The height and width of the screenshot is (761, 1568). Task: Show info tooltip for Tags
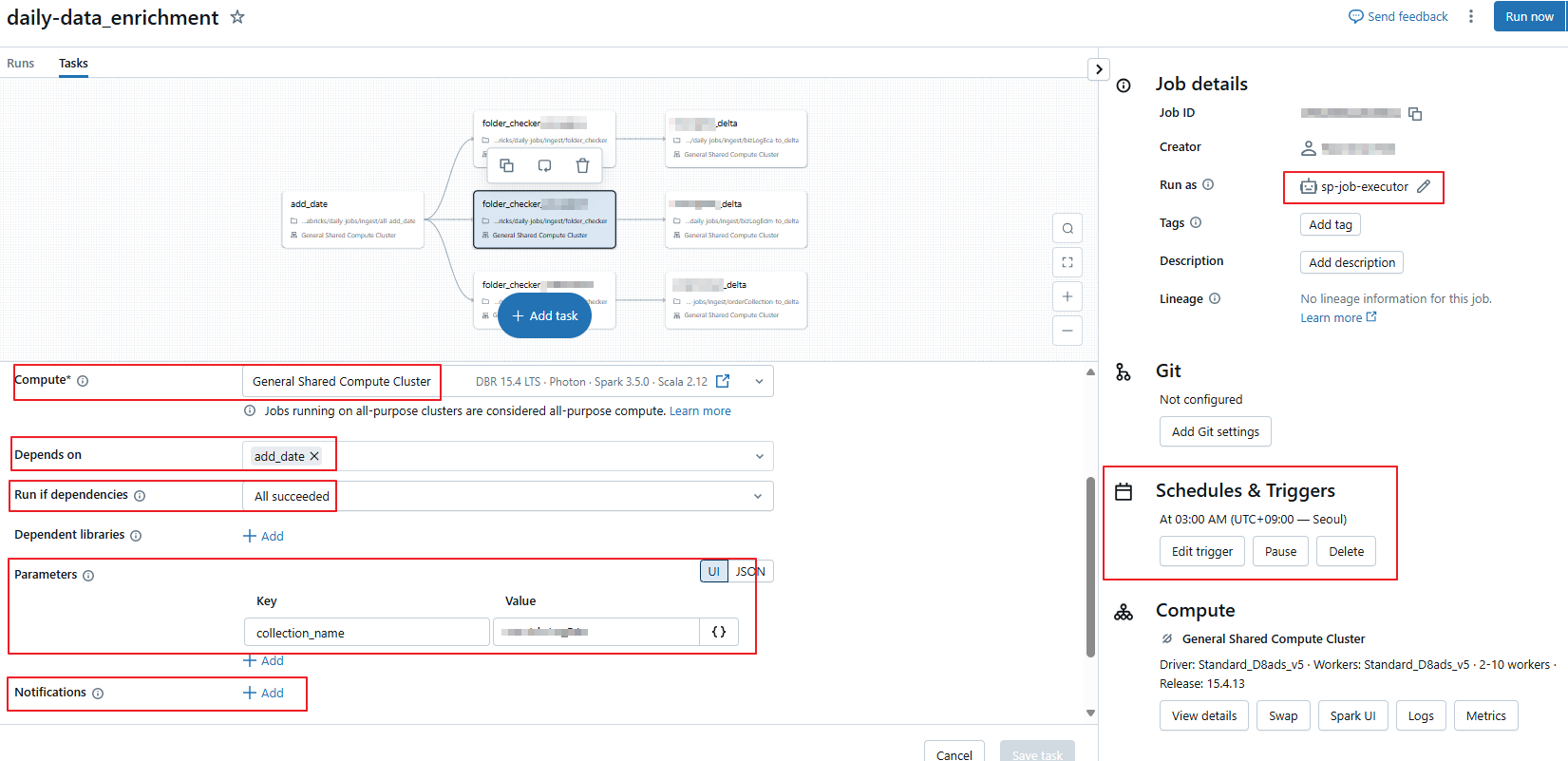(x=1196, y=222)
